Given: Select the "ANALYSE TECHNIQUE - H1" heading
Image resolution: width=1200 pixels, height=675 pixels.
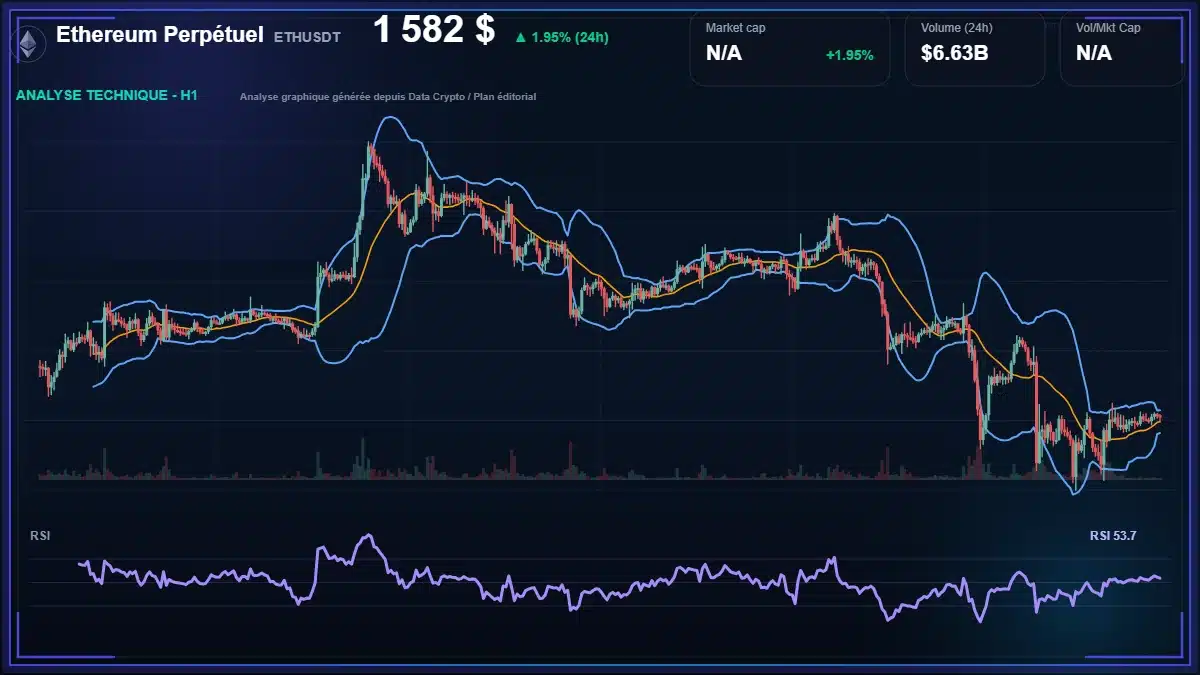Looking at the screenshot, I should click(107, 96).
